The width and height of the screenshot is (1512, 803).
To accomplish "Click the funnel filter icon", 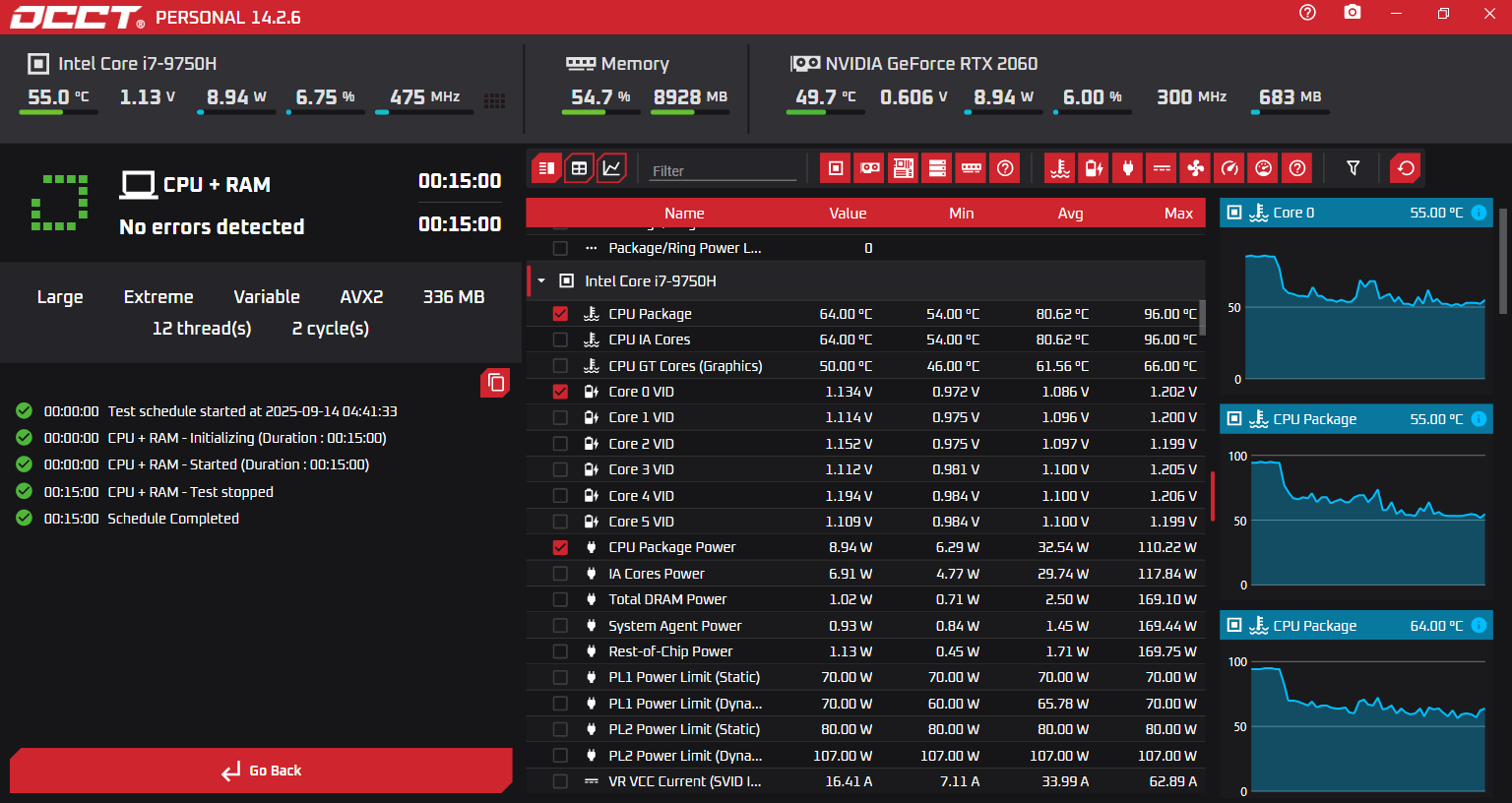I will [x=1354, y=168].
